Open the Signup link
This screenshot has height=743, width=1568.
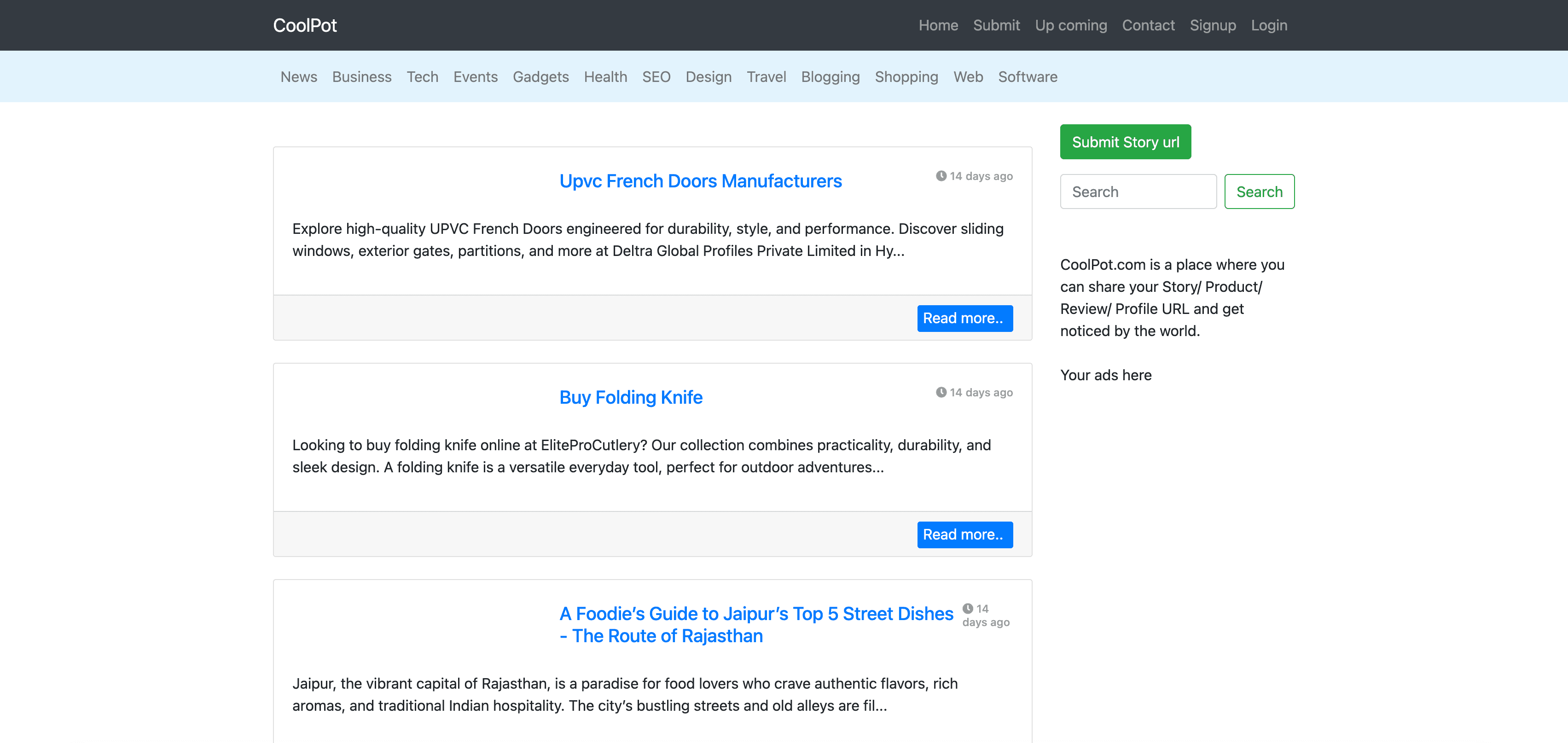tap(1213, 26)
